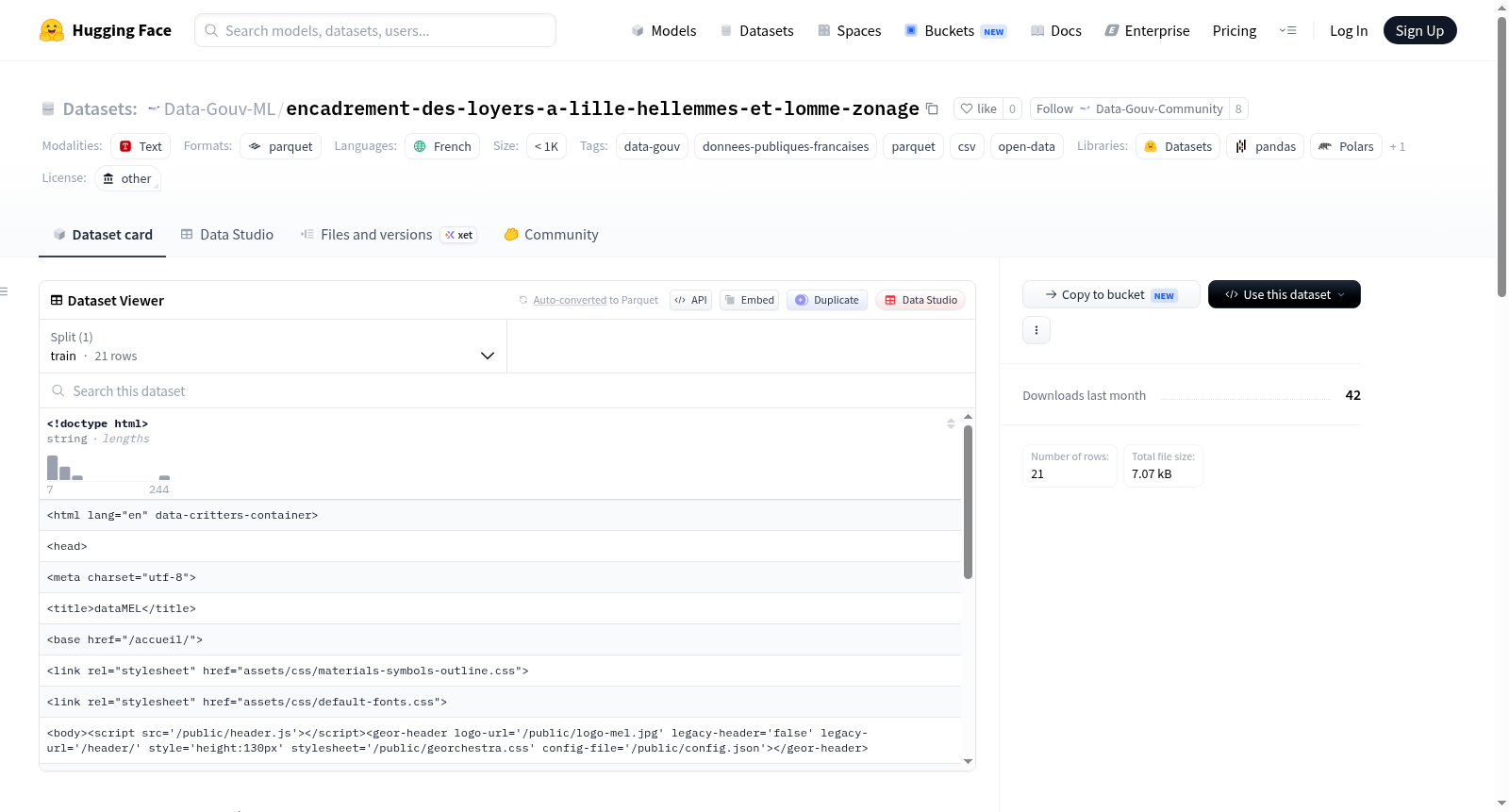The height and width of the screenshot is (812, 1509).
Task: Click the page vertical scrollbar
Action: [1501, 157]
